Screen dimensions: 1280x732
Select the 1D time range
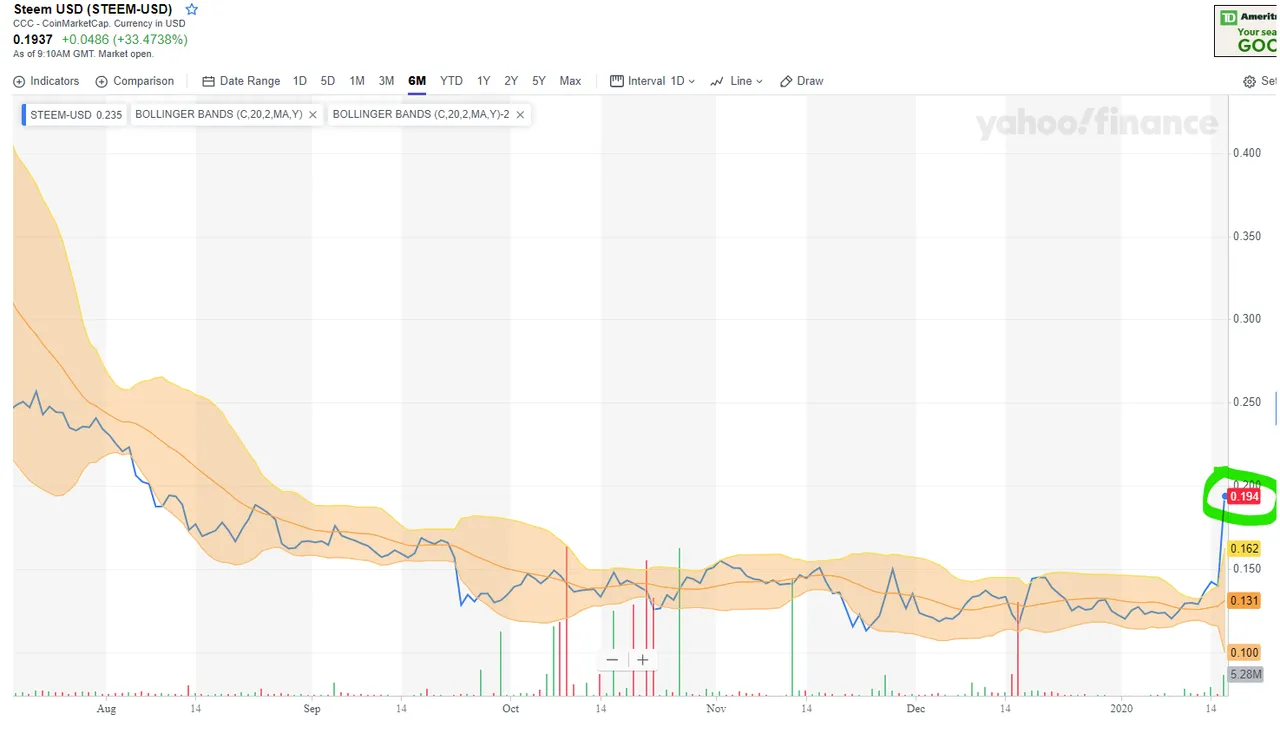pyautogui.click(x=300, y=81)
